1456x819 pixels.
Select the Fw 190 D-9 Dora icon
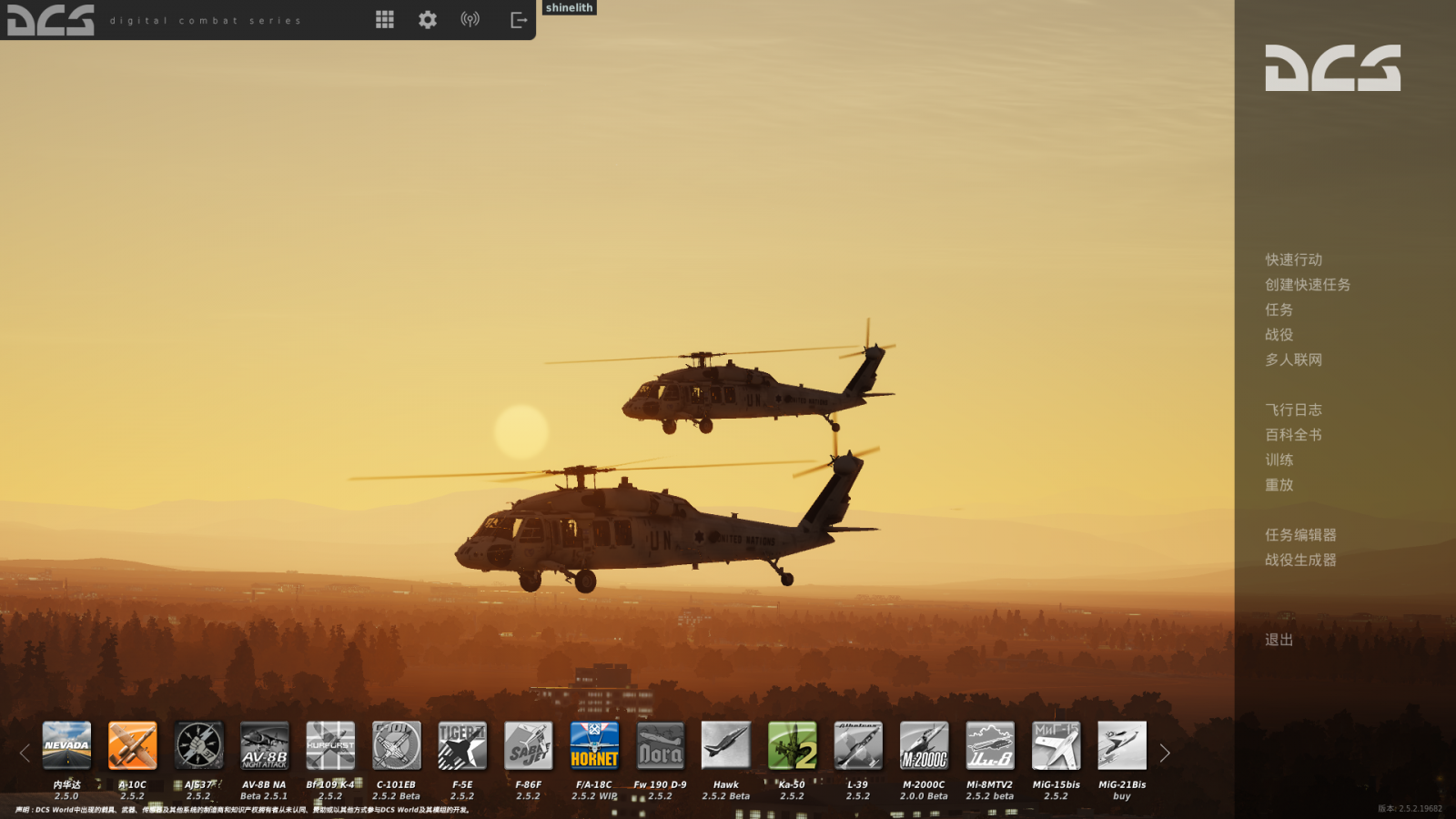click(x=661, y=745)
